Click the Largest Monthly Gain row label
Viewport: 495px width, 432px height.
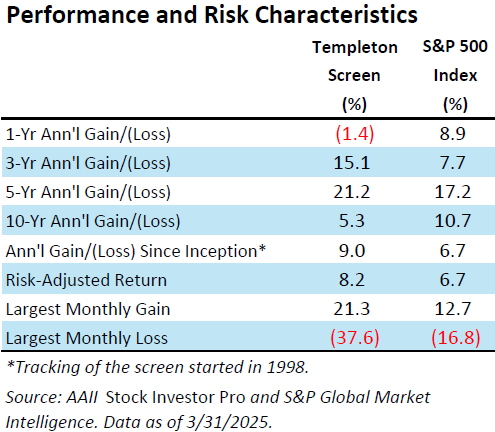click(88, 309)
